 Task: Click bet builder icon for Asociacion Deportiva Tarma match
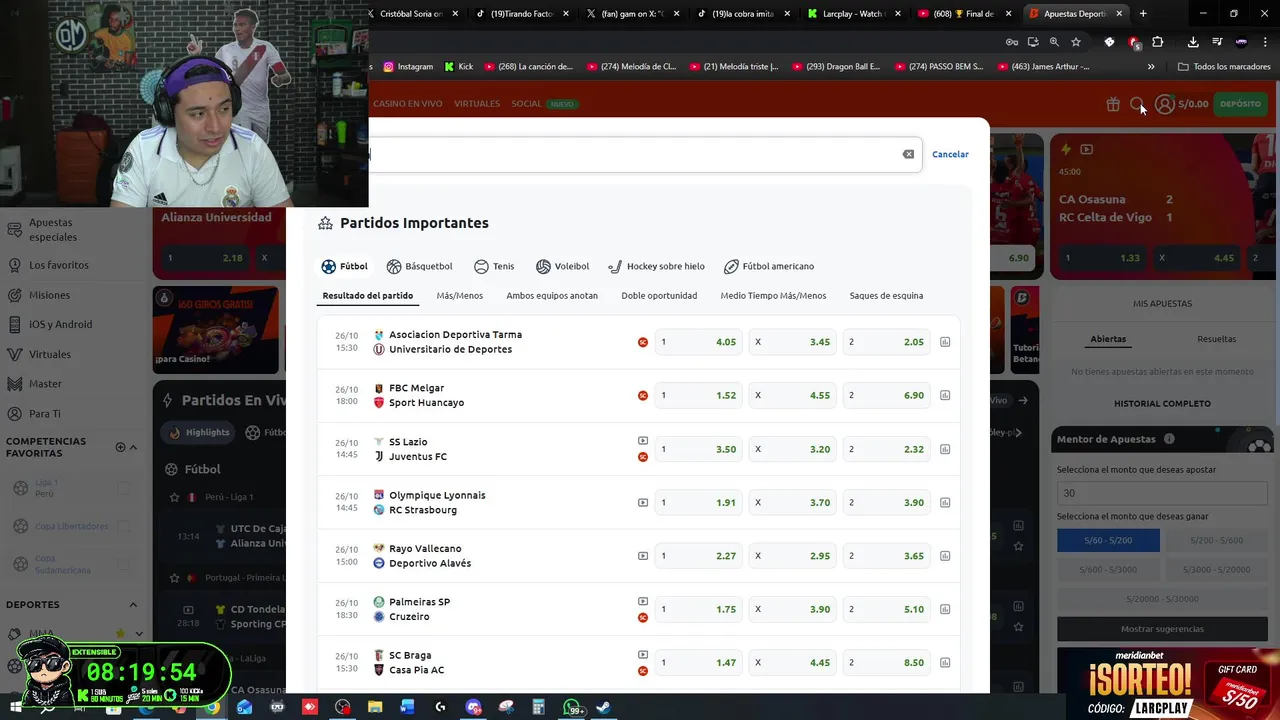tap(643, 342)
